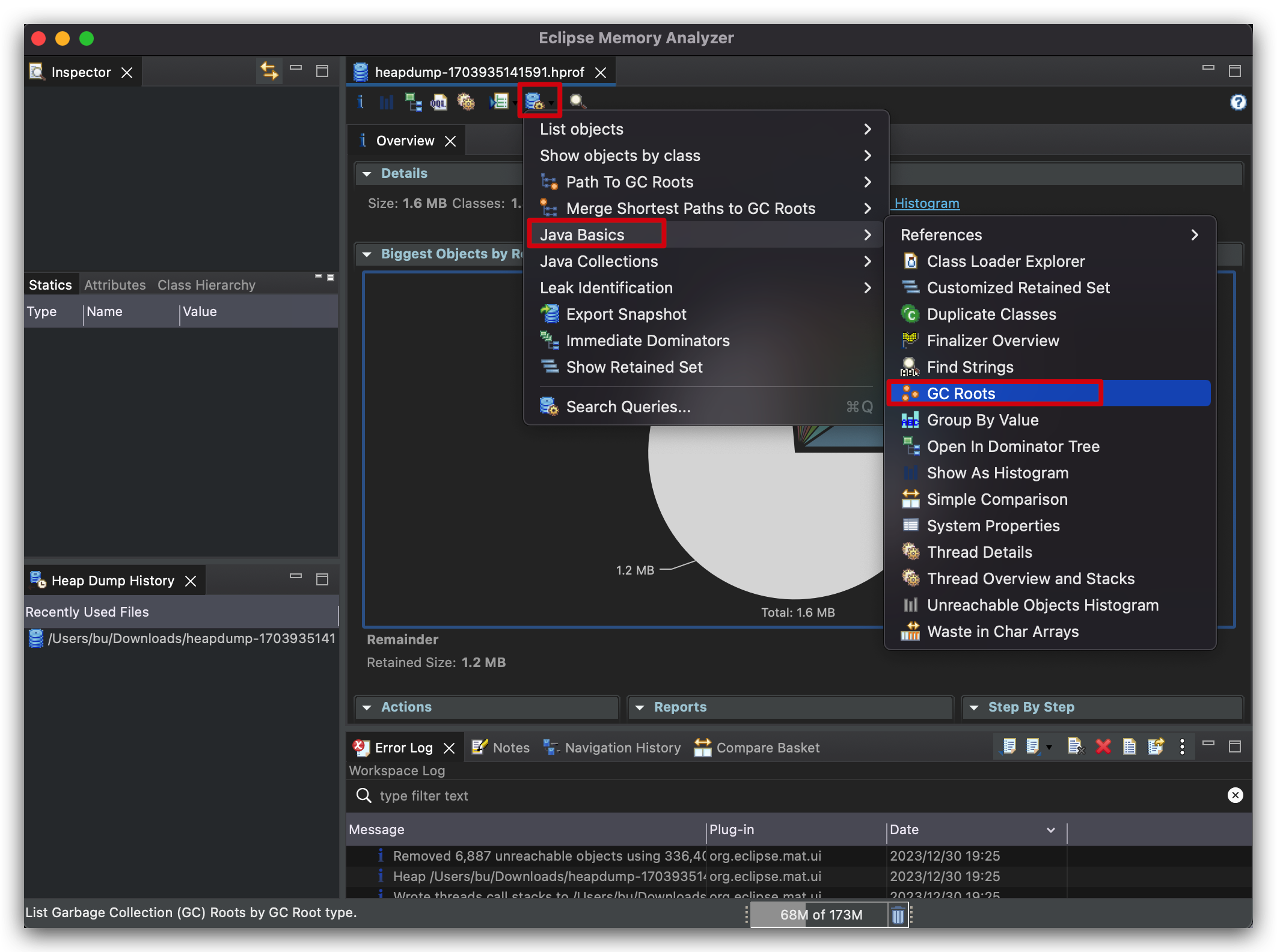Open the thread overview gears icon
The height and width of the screenshot is (952, 1277).
click(466, 102)
